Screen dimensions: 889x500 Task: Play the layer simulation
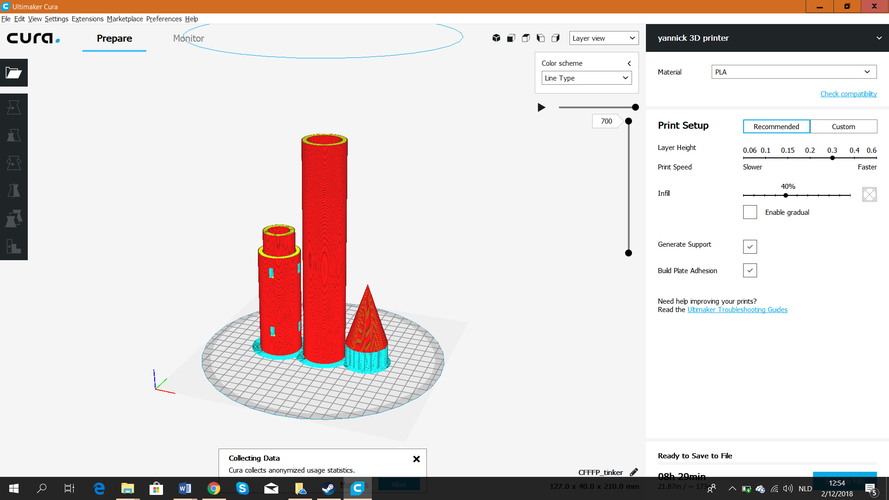(541, 107)
